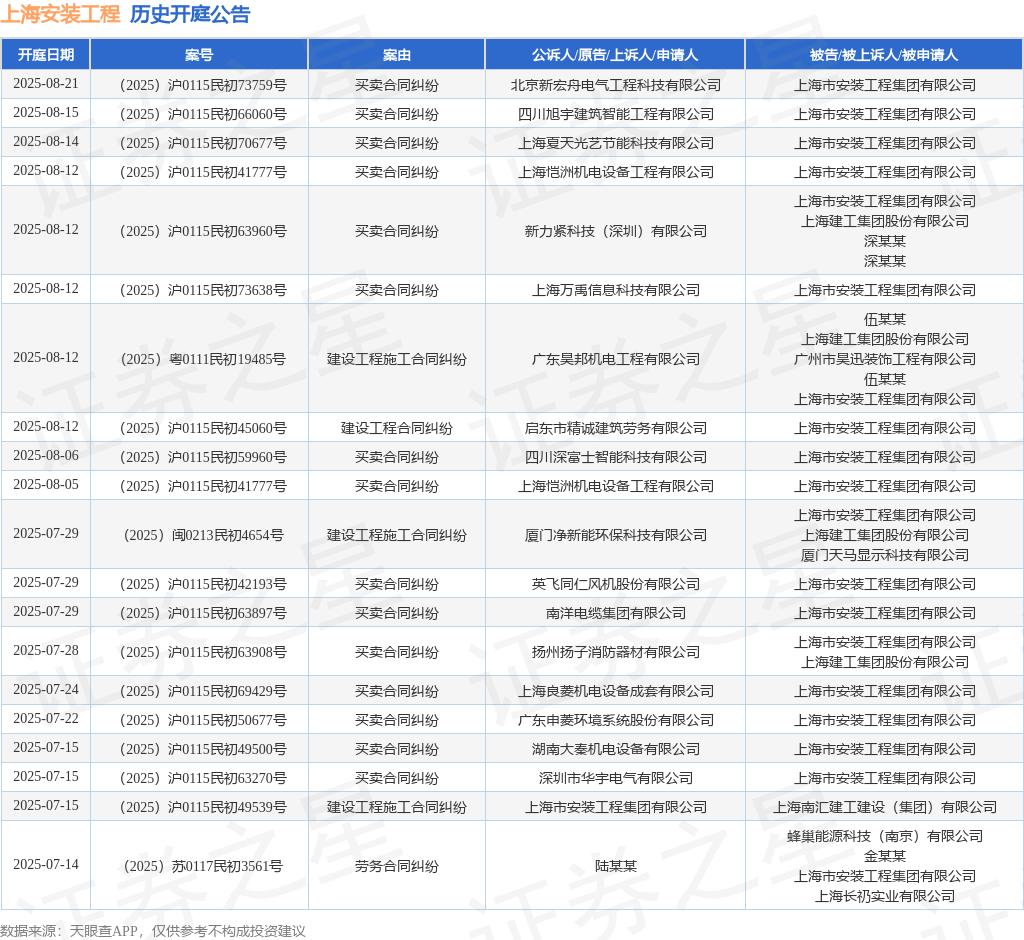The width and height of the screenshot is (1024, 940).
Task: Click plaintiff 英飞同仁风机股份有限公司
Action: click(x=615, y=583)
